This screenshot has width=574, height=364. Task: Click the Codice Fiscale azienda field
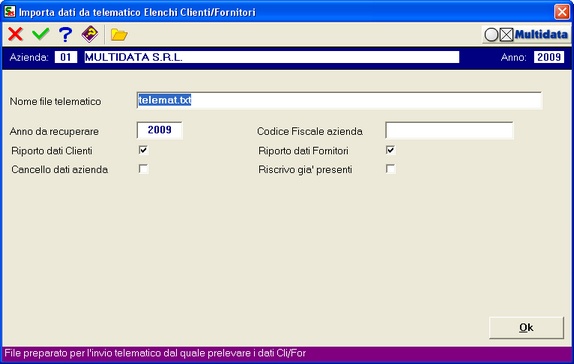449,130
